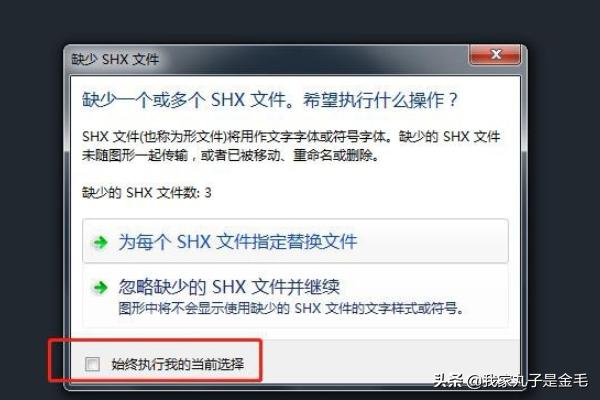The width and height of the screenshot is (600, 400).
Task: Click the question mark ending the blue heading
Action: [x=452, y=100]
